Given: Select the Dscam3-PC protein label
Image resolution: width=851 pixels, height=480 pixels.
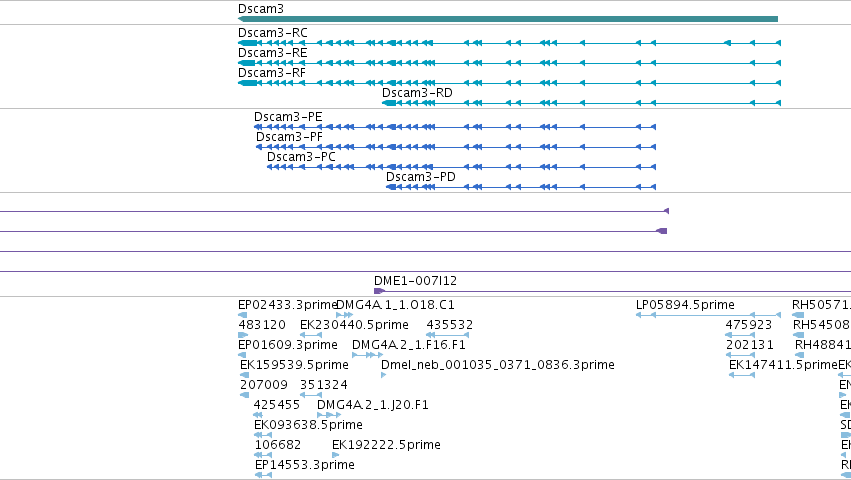Looking at the screenshot, I should pyautogui.click(x=301, y=157).
